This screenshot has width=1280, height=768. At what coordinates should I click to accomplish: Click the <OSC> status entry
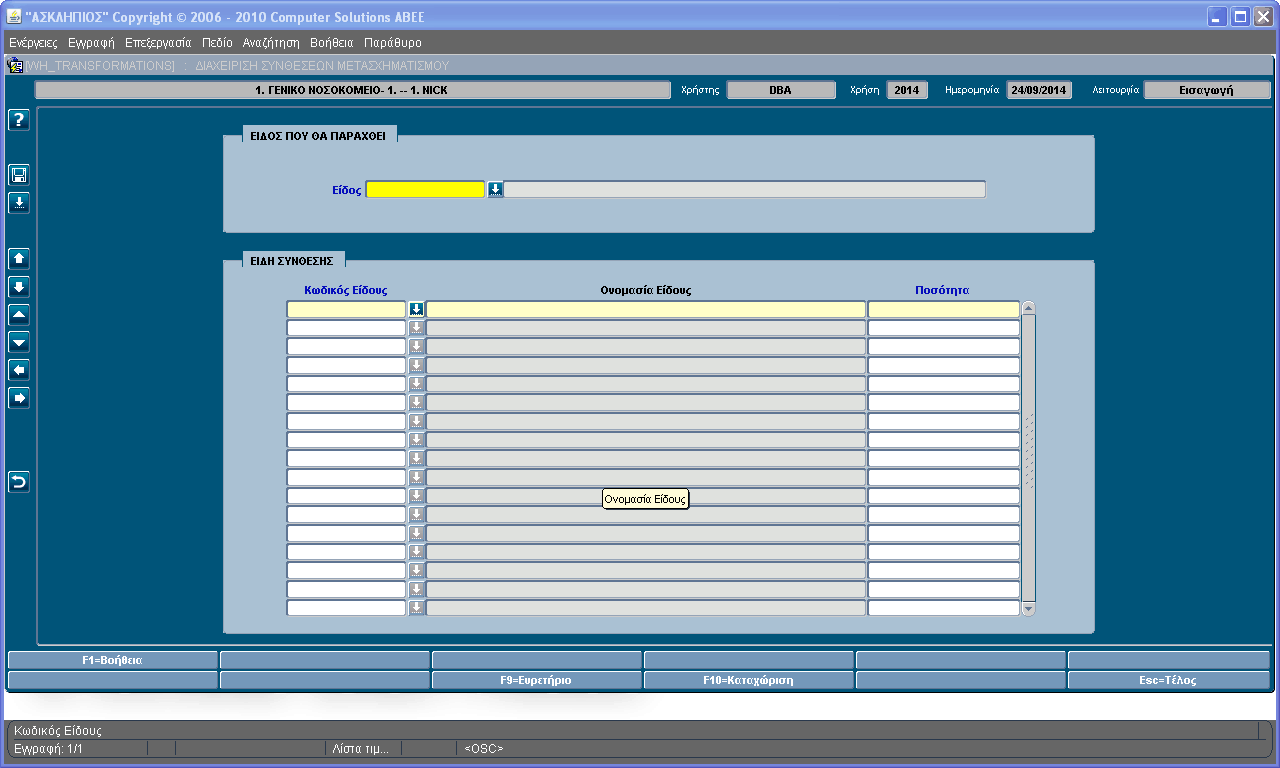484,748
